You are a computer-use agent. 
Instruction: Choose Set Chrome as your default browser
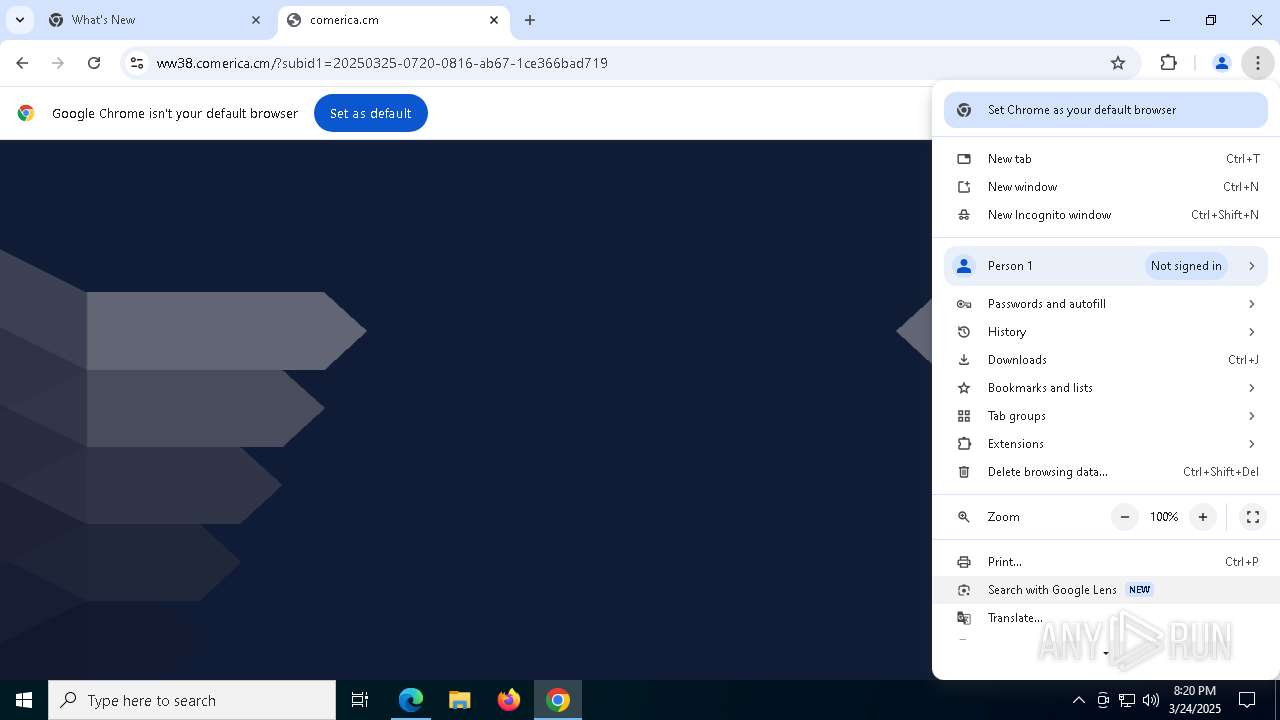[x=1106, y=110]
